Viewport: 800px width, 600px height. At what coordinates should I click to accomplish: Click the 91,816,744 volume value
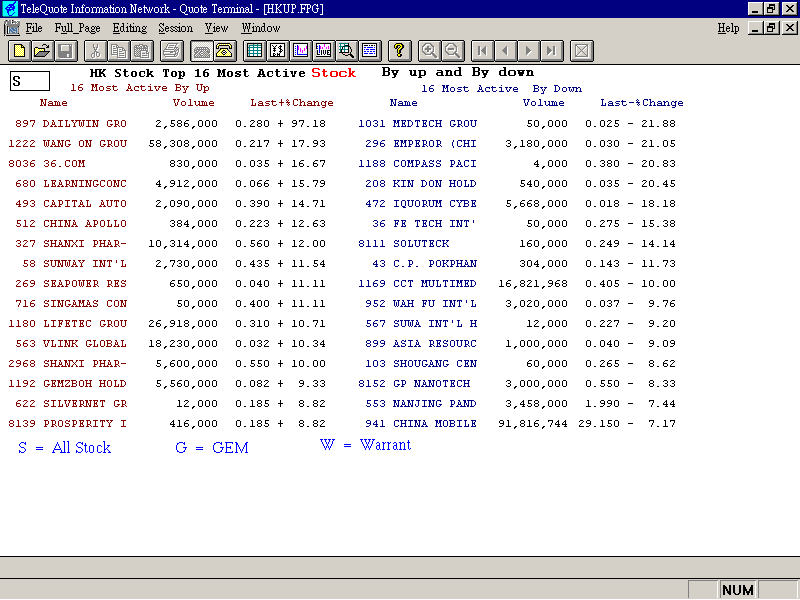(533, 423)
